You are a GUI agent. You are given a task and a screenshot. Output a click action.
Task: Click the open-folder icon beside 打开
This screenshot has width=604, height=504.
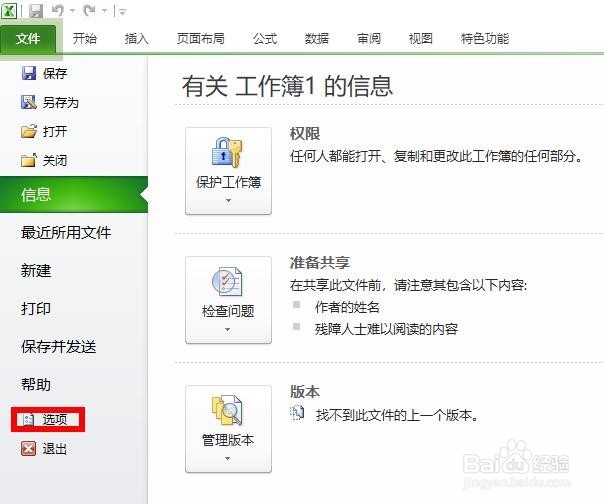[29, 131]
